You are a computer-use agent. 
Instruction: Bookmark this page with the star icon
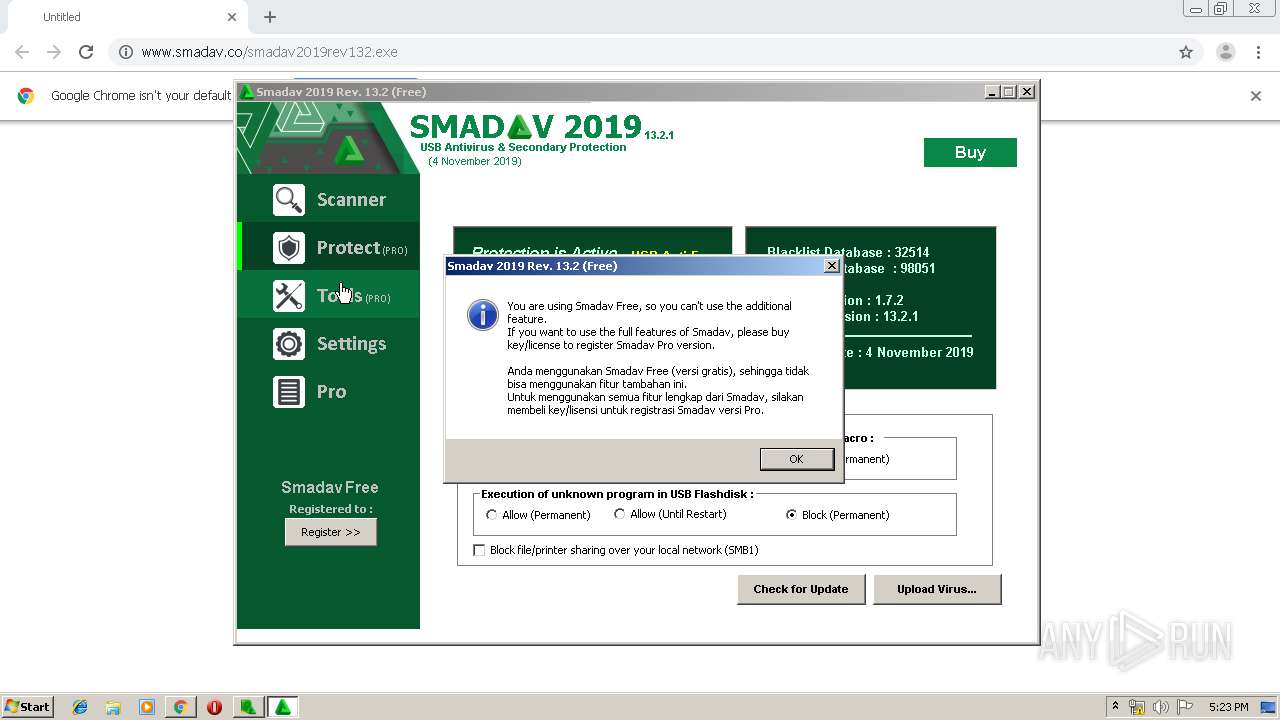point(1186,52)
